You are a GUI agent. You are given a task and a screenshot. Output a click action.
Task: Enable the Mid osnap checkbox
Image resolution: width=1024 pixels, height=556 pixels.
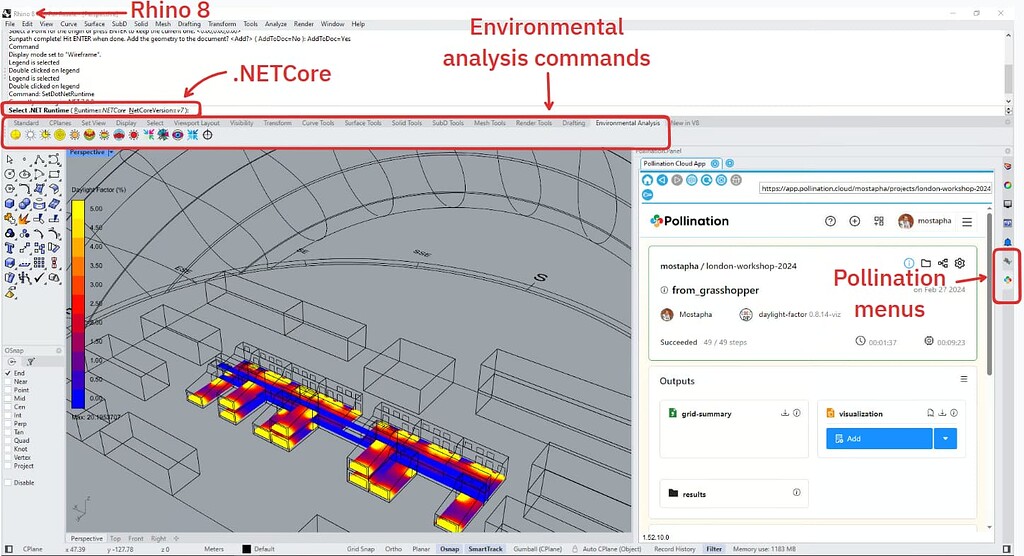point(8,399)
